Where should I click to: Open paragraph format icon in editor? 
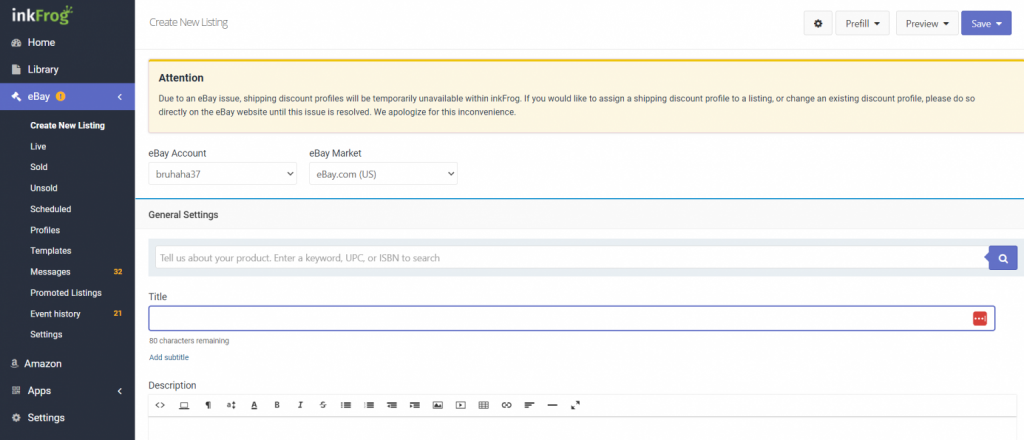tap(208, 405)
